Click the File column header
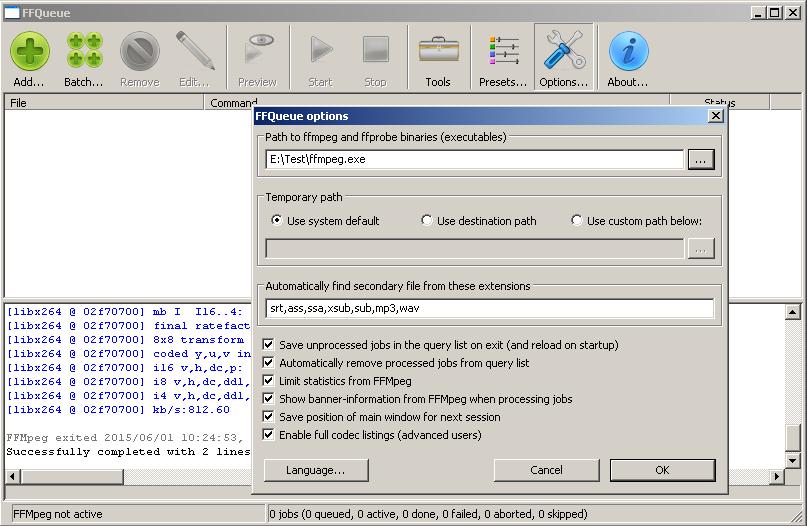807x526 pixels. tap(104, 102)
